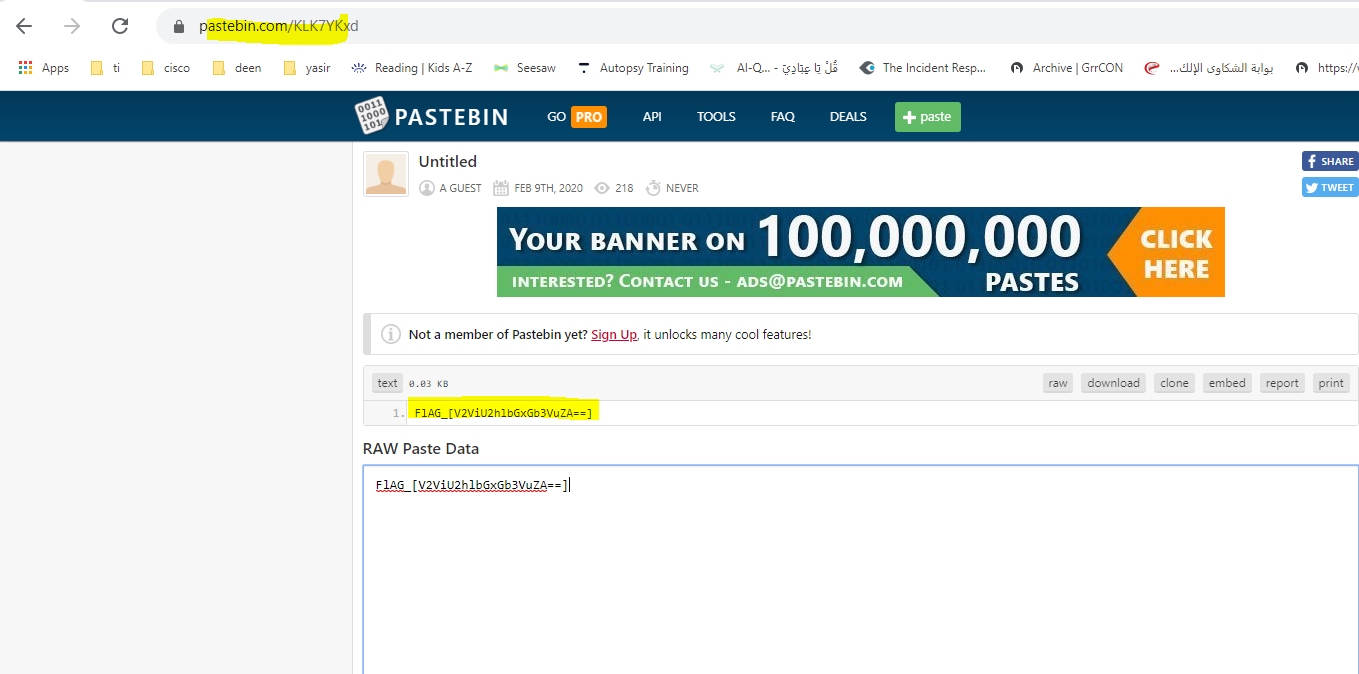Click the green + paste button
The image size is (1359, 674).
pyautogui.click(x=927, y=117)
